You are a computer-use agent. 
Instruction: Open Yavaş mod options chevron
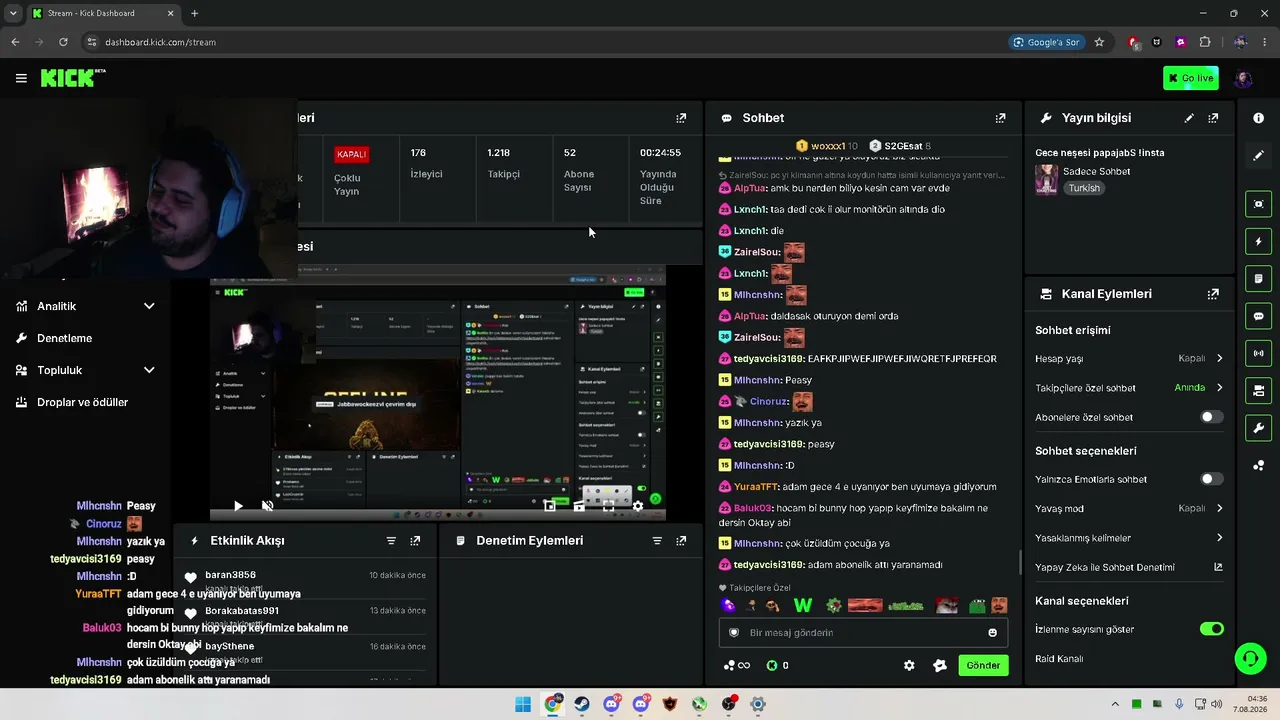[1219, 508]
